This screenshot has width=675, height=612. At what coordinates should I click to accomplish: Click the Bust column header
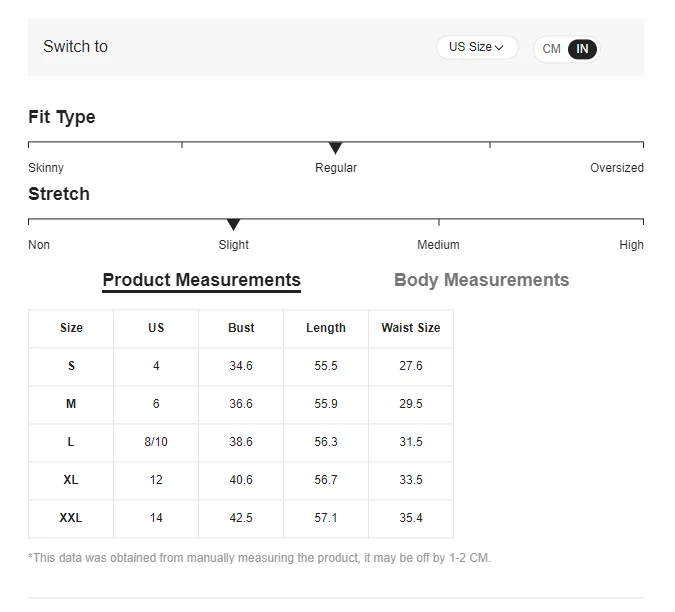241,328
